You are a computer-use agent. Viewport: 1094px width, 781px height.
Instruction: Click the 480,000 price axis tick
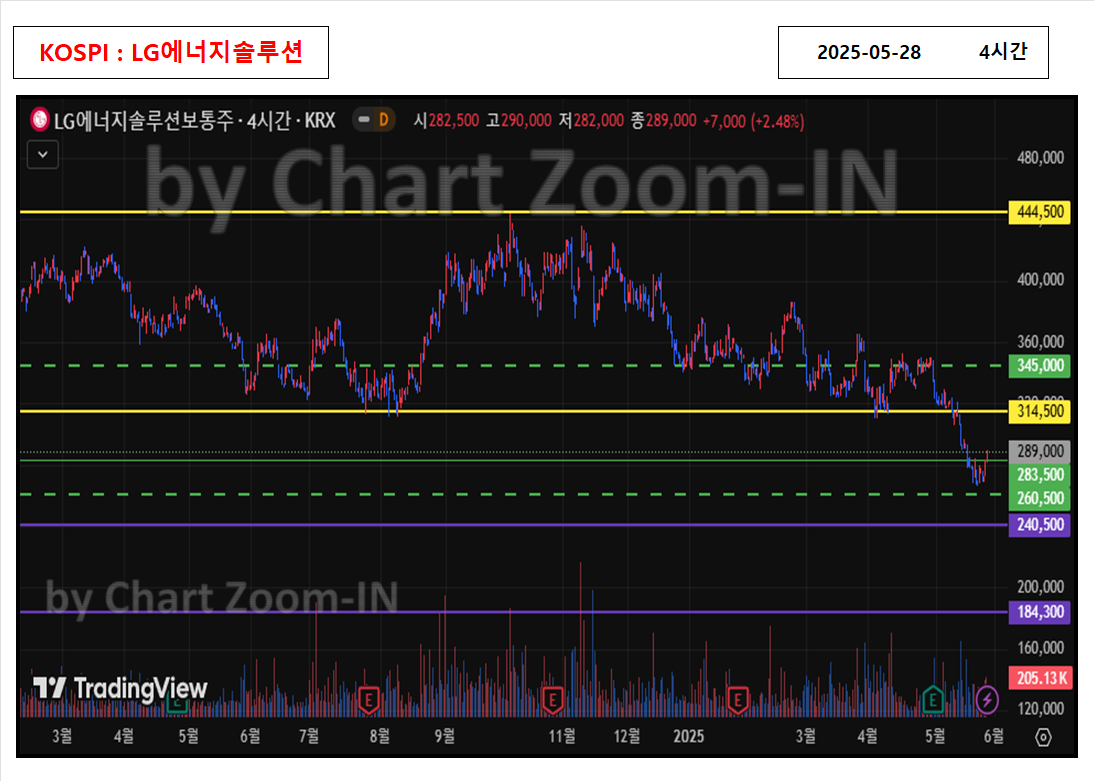(x=1040, y=158)
